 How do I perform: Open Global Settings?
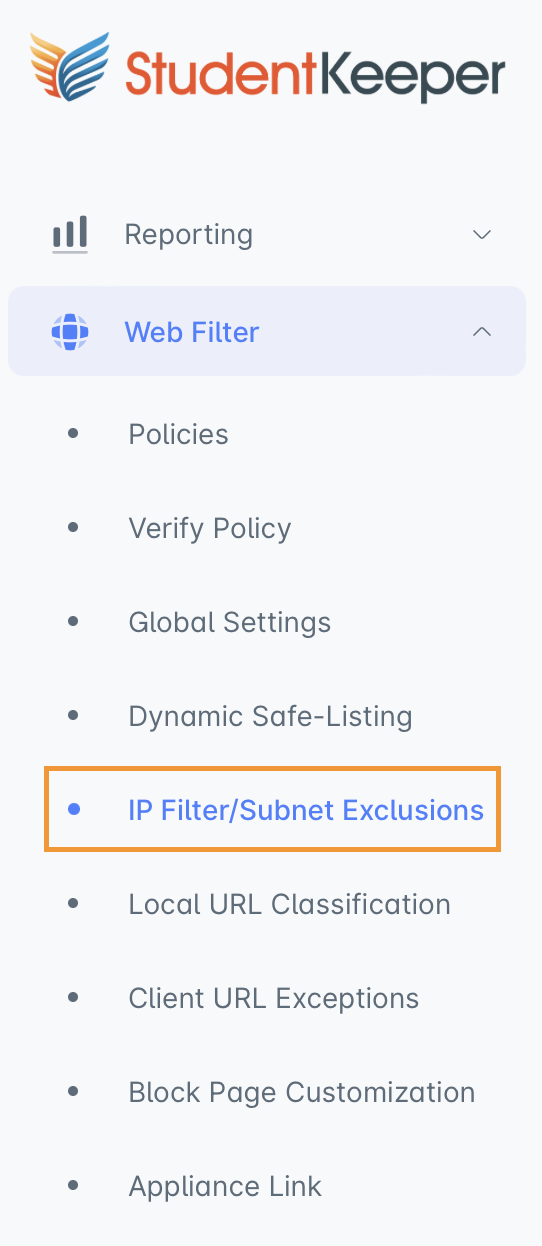click(x=230, y=622)
